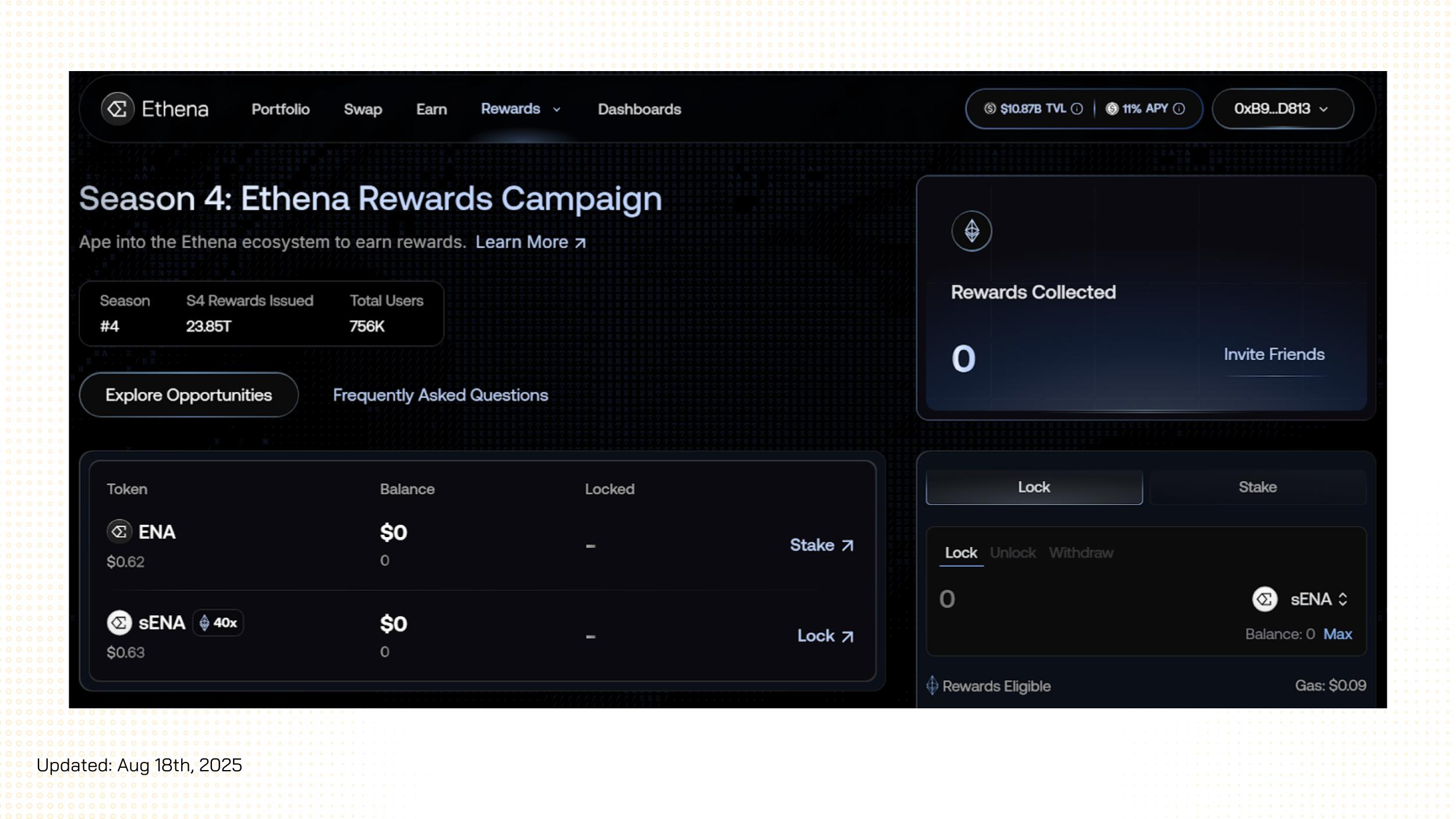Click the sENA token icon in the table
The image size is (1456, 819).
pos(119,623)
